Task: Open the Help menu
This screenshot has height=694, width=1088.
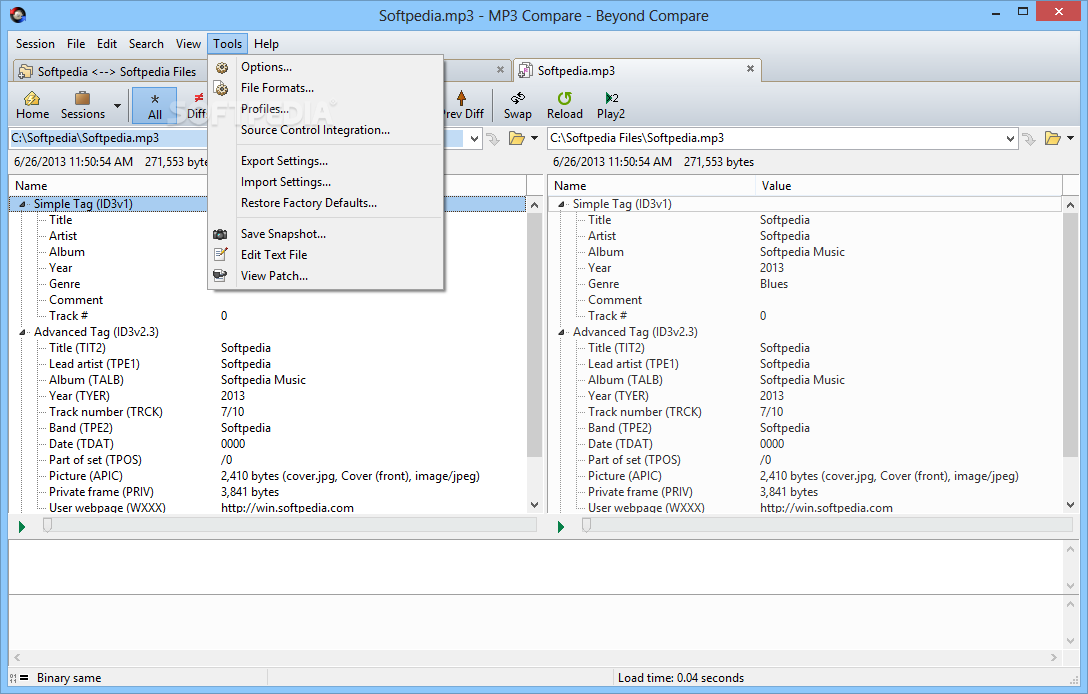Action: click(x=266, y=44)
